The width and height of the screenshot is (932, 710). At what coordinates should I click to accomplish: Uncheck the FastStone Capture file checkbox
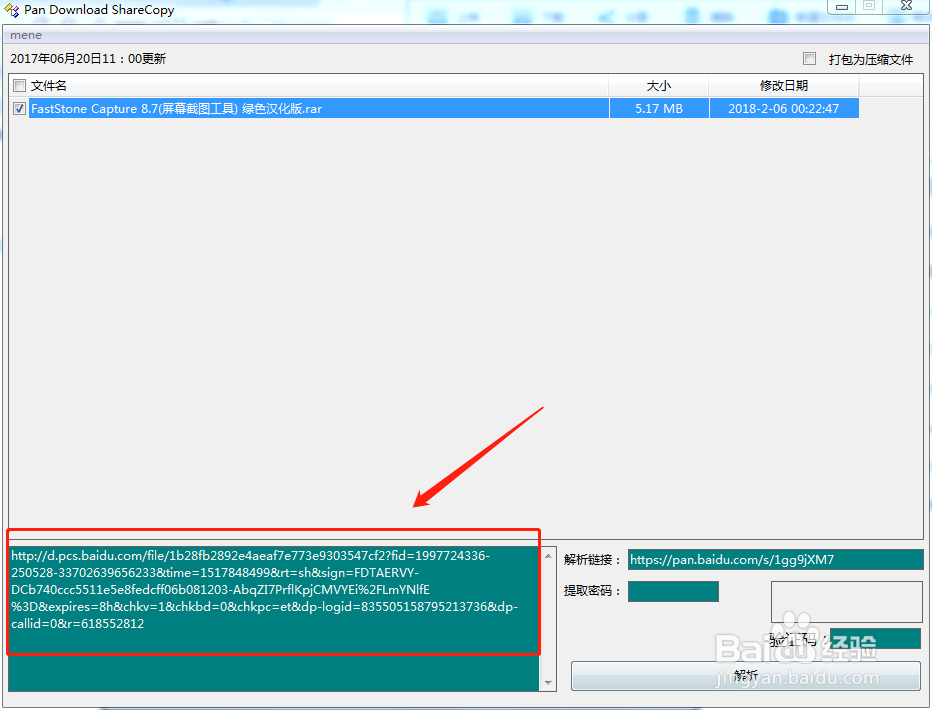(18, 107)
